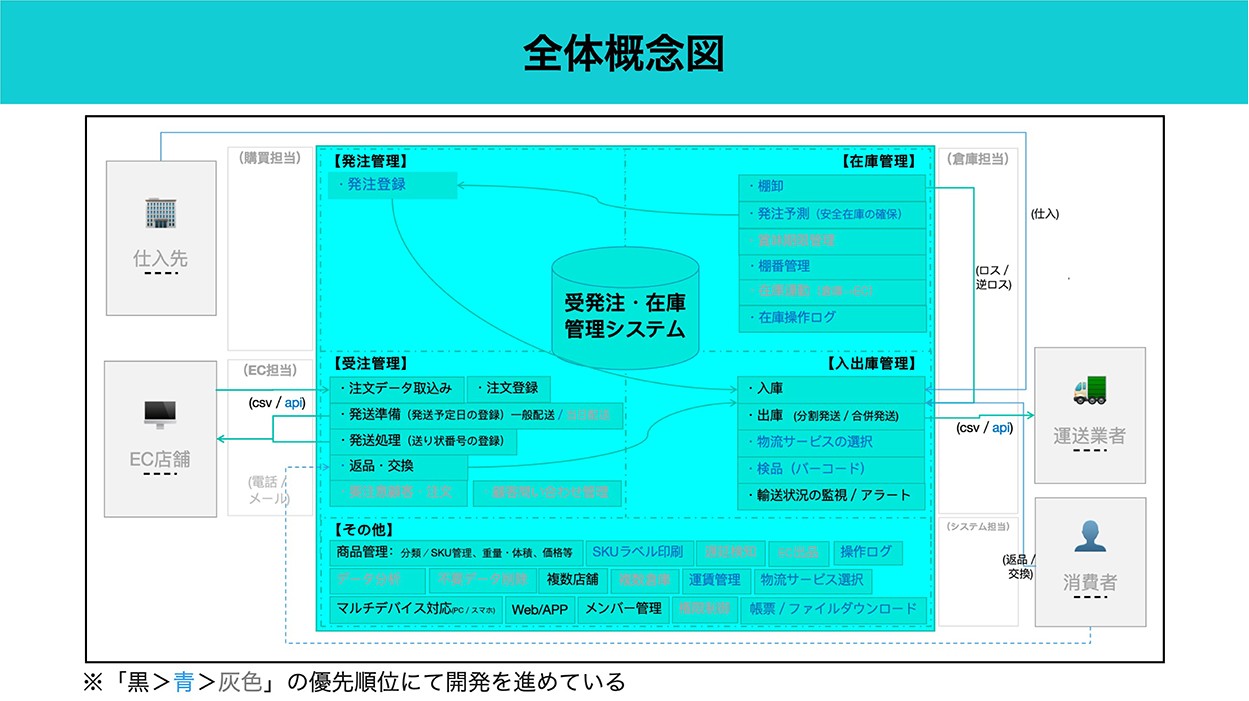This screenshot has width=1249, height=701.
Task: Click the 注文データ取込み box
Action: point(397,389)
